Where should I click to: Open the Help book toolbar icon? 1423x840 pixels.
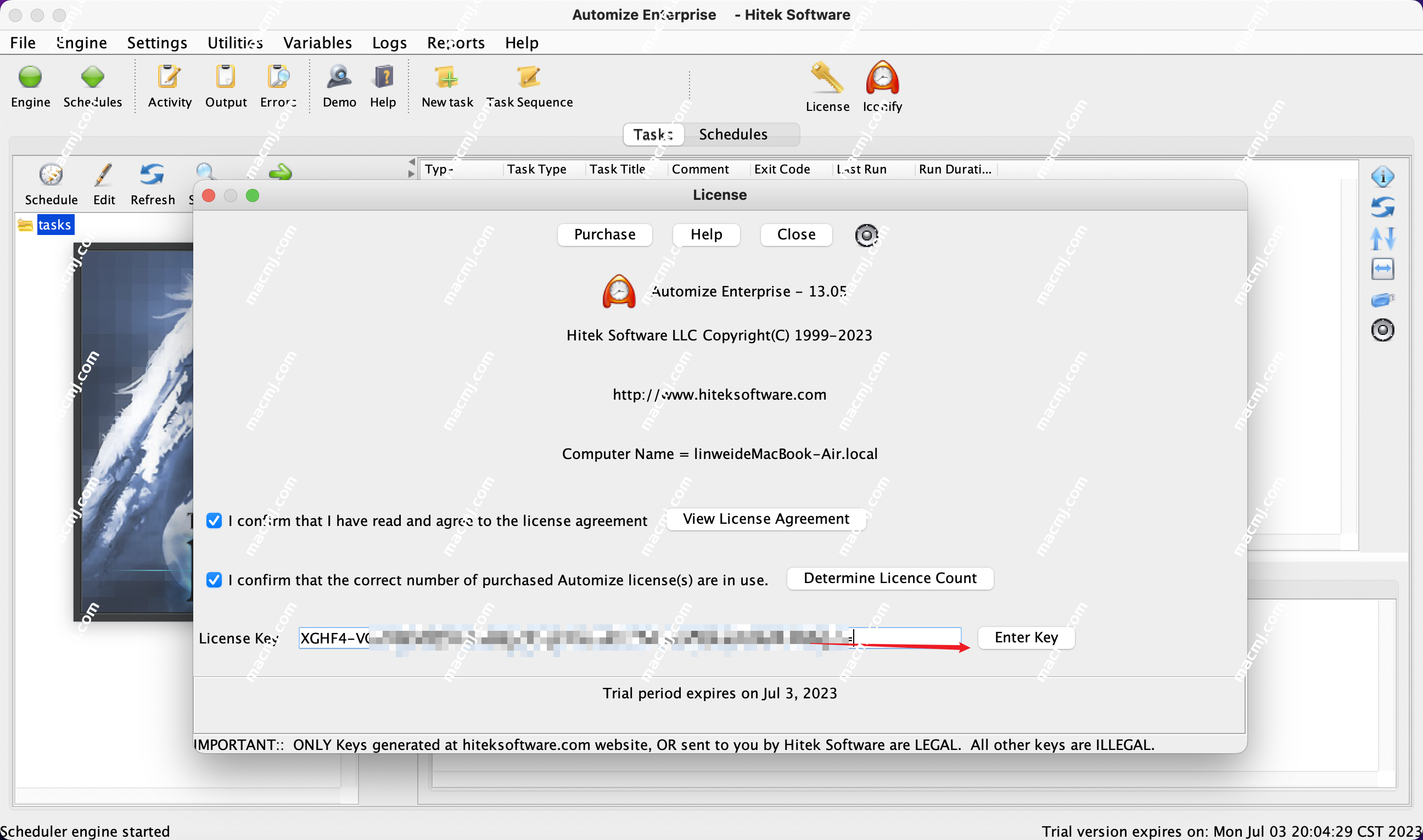coord(383,77)
